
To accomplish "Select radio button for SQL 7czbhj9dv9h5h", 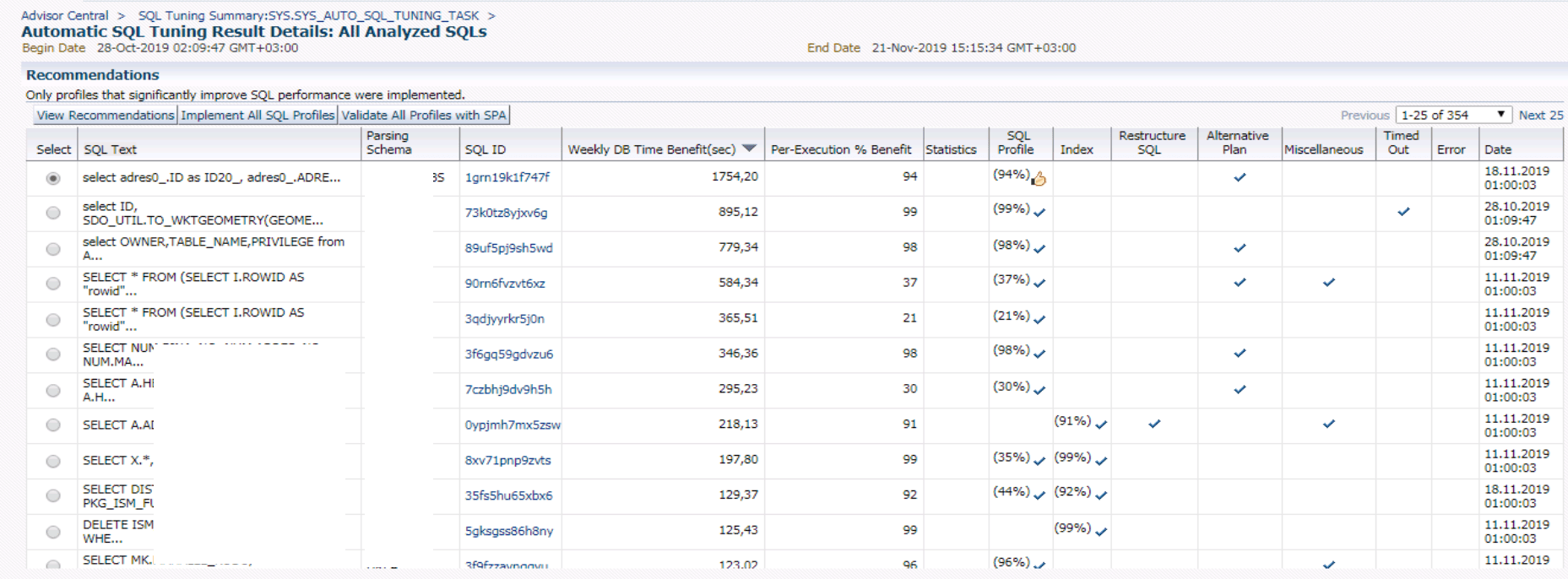I will (53, 391).
